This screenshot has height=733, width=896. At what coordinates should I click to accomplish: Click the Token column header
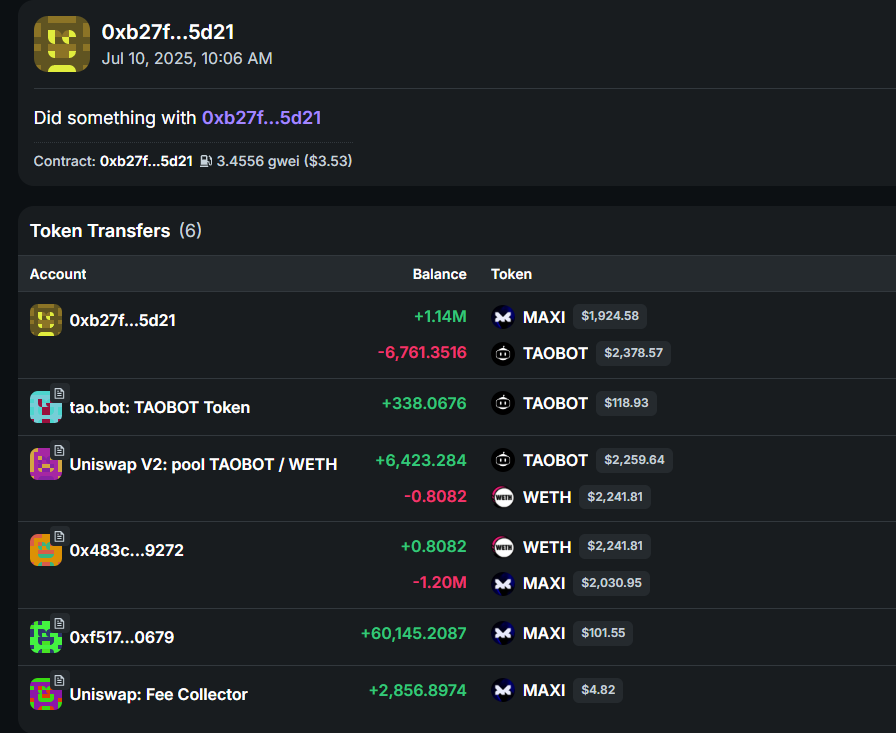[511, 274]
